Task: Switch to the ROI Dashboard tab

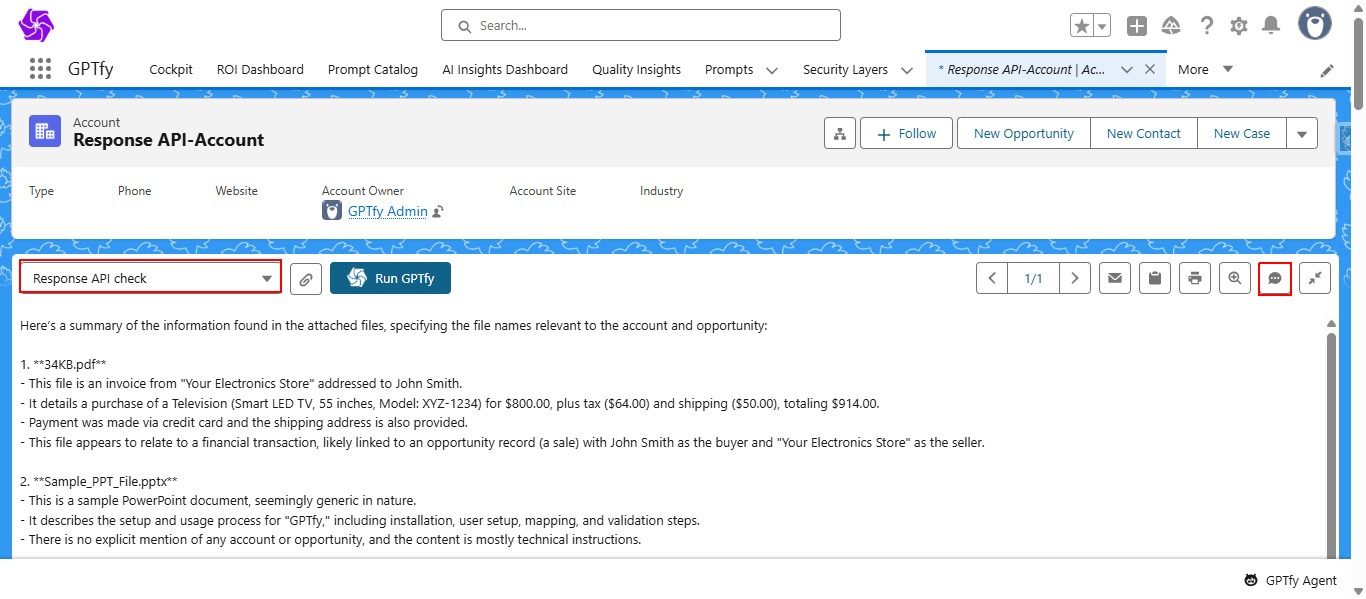Action: click(x=260, y=70)
